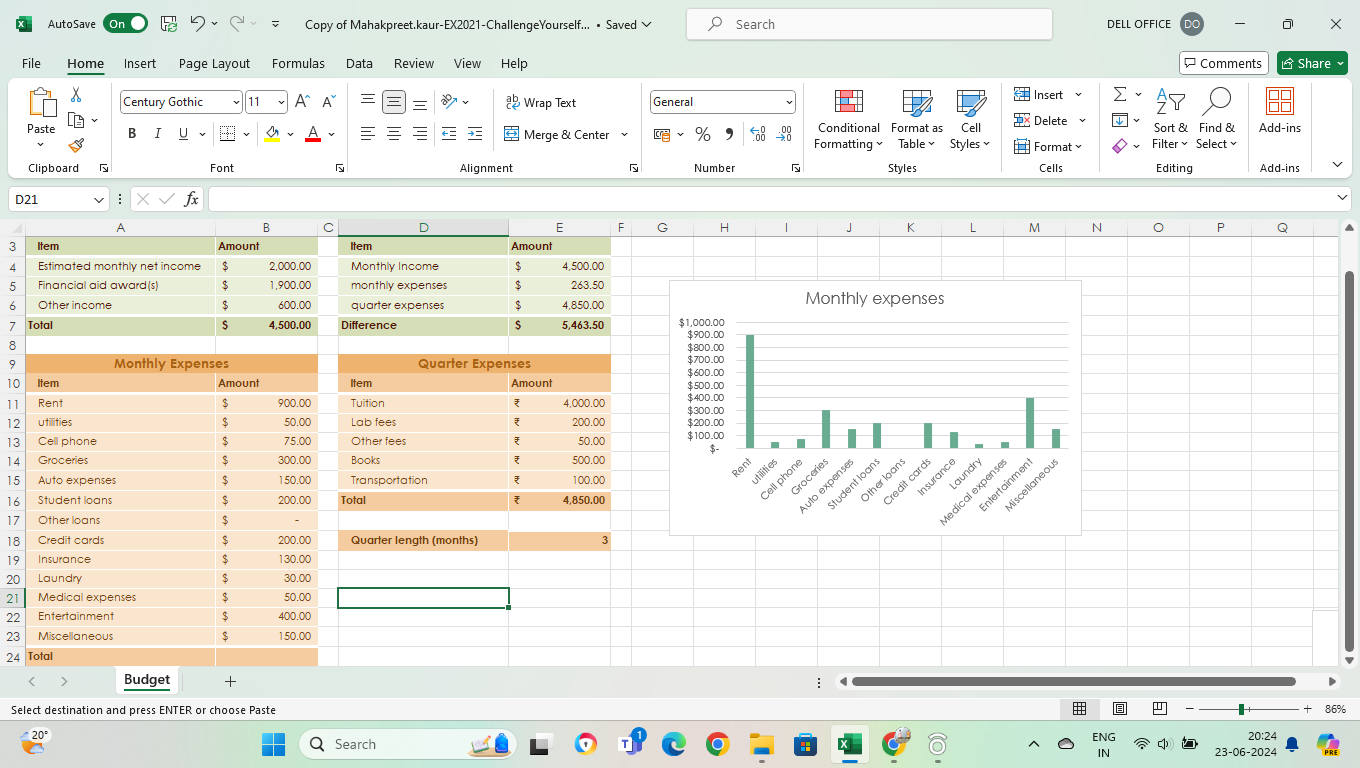Open Sort & Filter options
The height and width of the screenshot is (768, 1360).
1170,120
